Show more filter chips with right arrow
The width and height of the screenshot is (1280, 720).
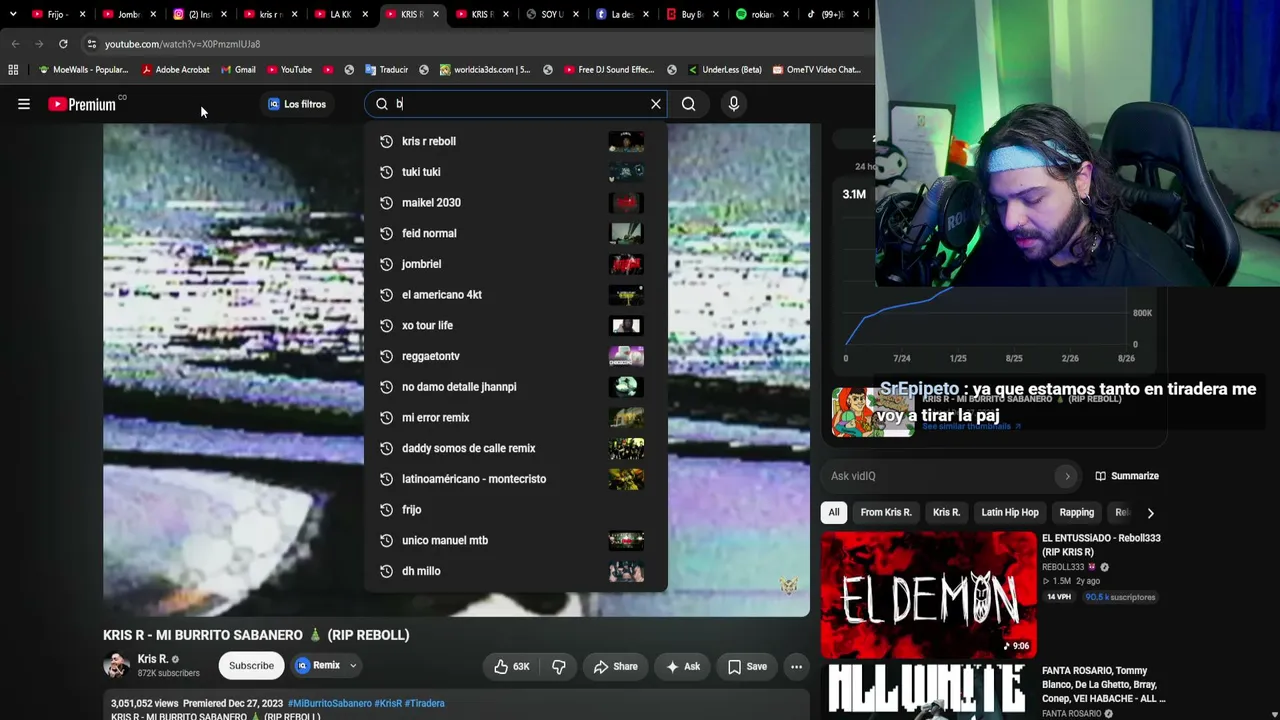(1150, 513)
